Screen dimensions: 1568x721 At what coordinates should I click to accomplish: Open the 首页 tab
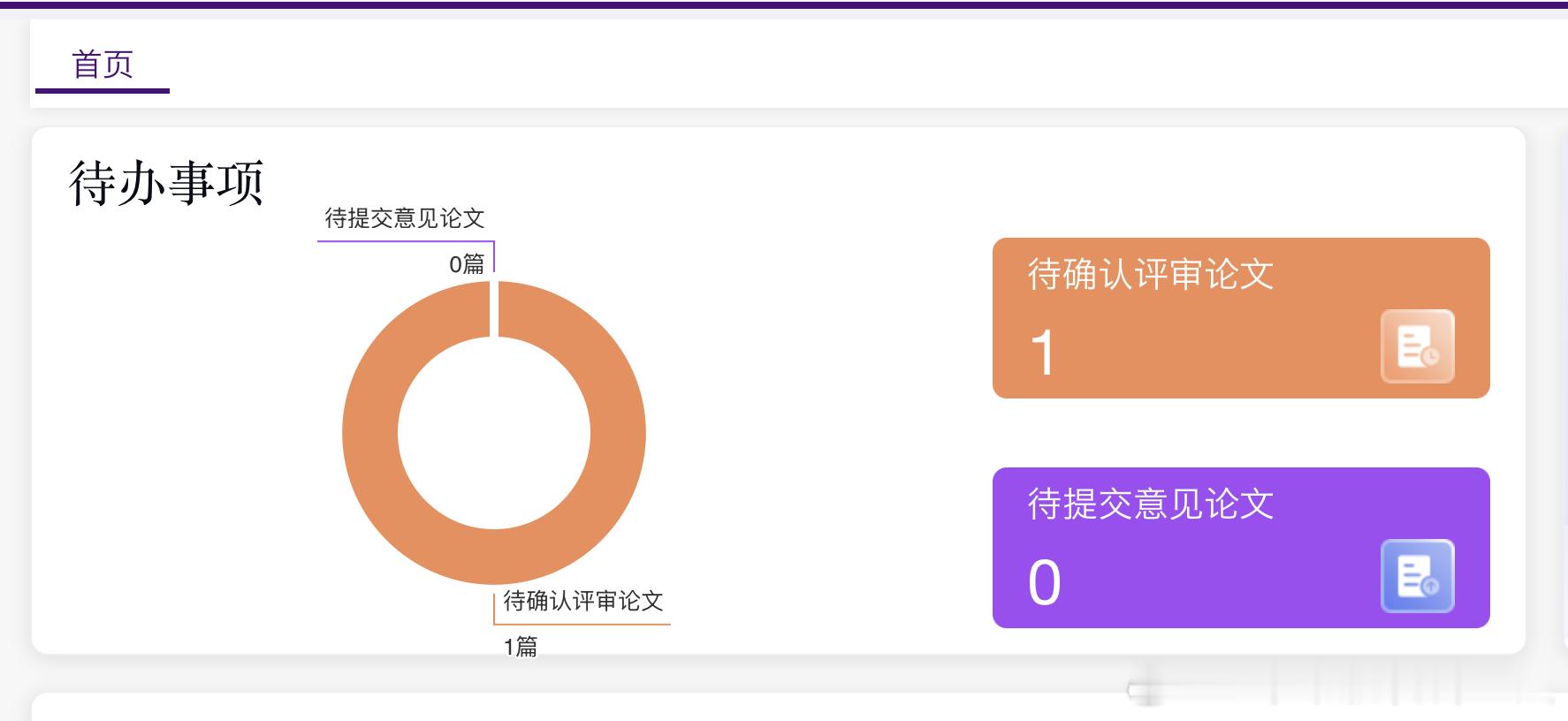103,65
